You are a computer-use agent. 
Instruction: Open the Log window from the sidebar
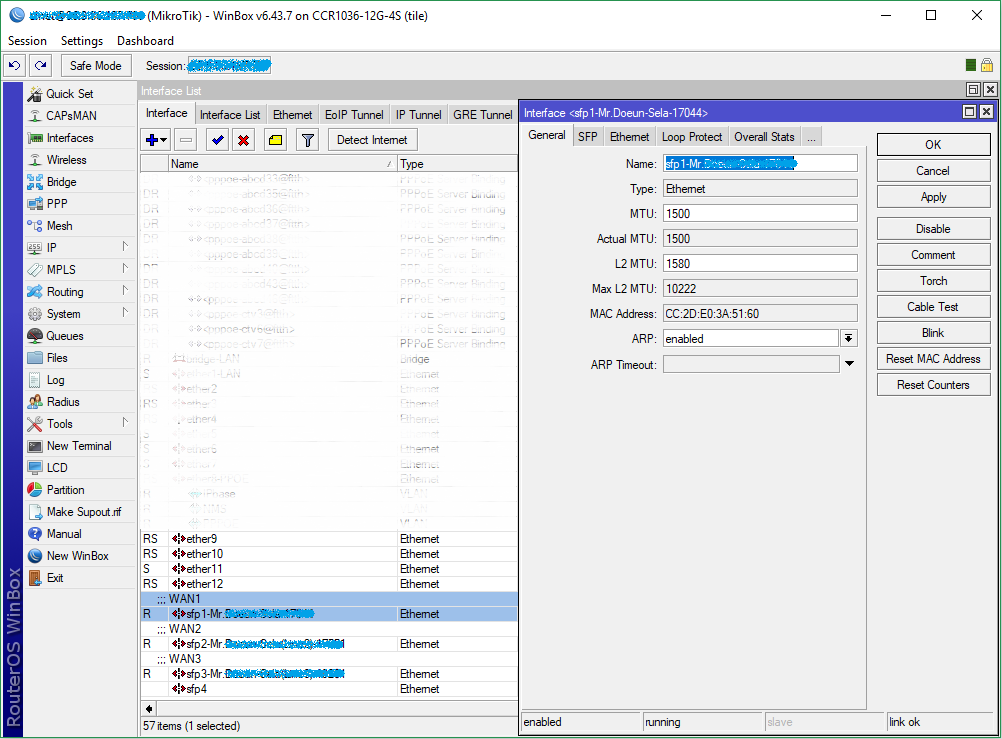click(x=52, y=379)
